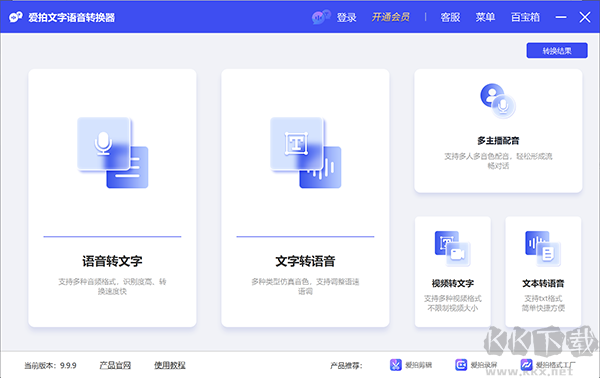Open the 菜单 menu

tap(485, 17)
